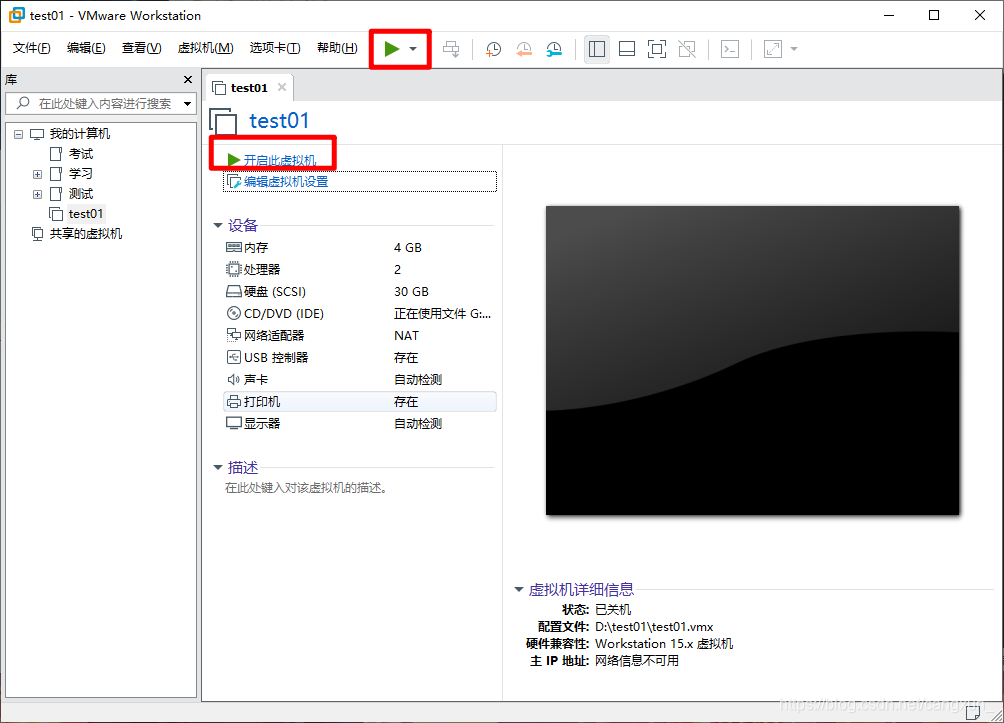Select the 内存 device row
The height and width of the screenshot is (723, 1004).
point(360,248)
